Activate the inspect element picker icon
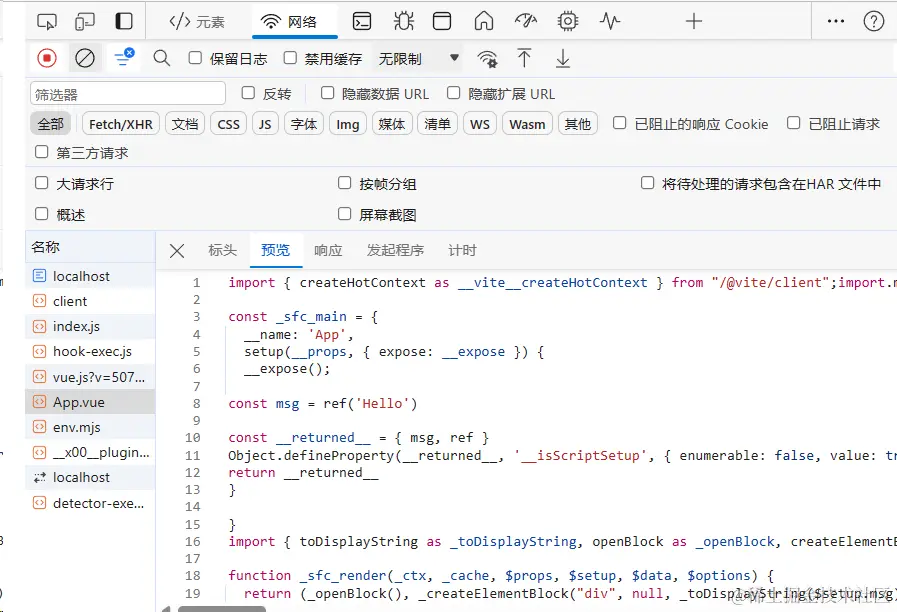 pos(46,22)
